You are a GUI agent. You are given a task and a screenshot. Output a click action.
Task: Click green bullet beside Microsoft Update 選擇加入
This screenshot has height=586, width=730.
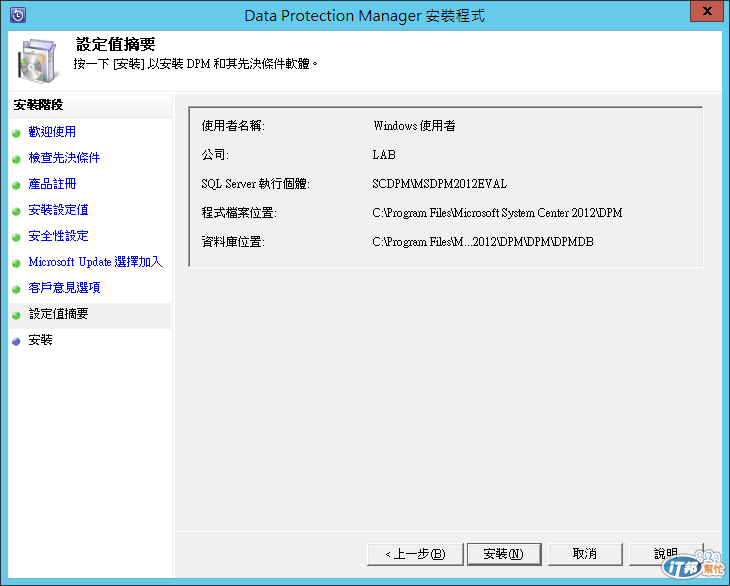point(16,263)
